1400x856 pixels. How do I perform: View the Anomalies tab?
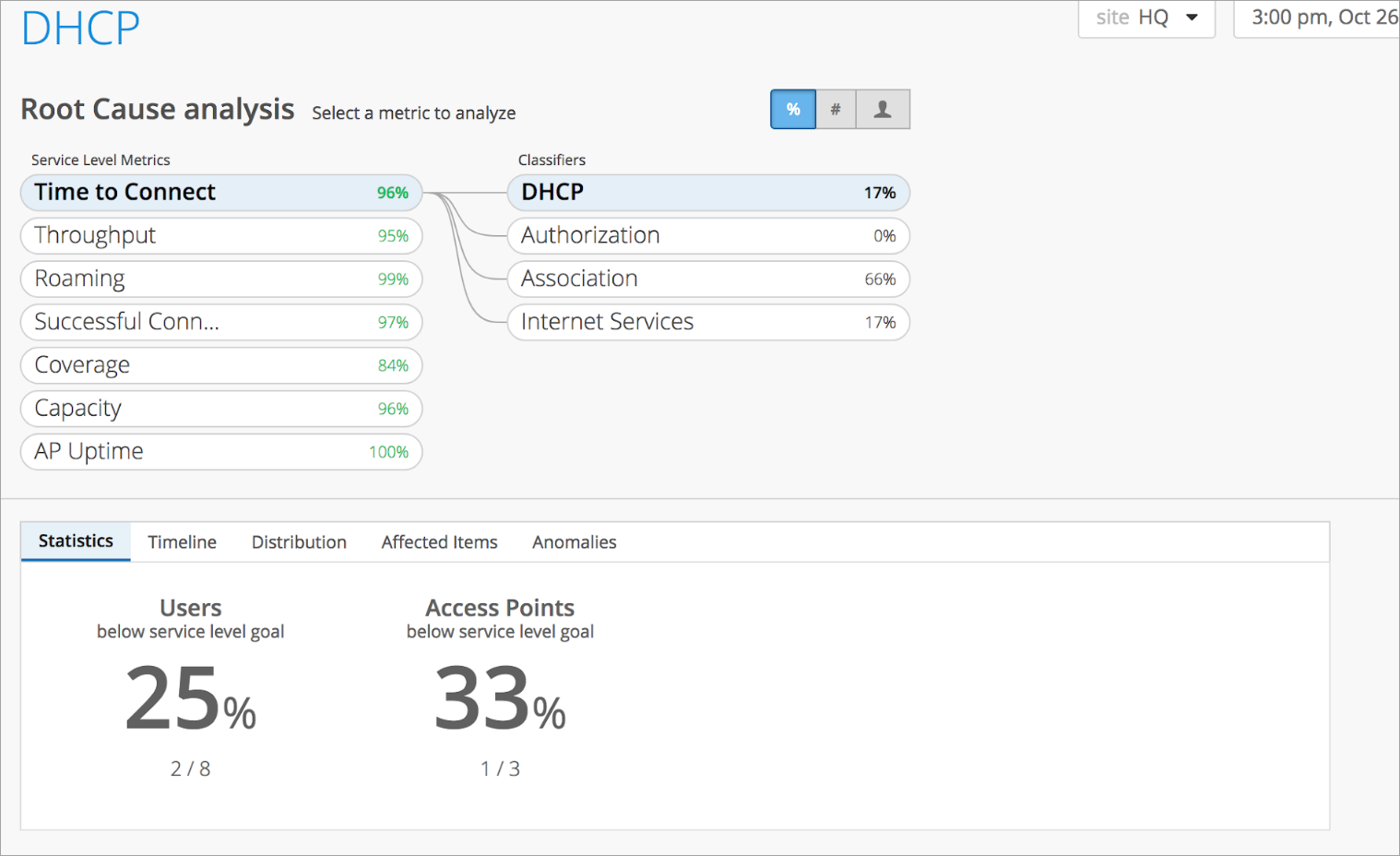[x=574, y=542]
